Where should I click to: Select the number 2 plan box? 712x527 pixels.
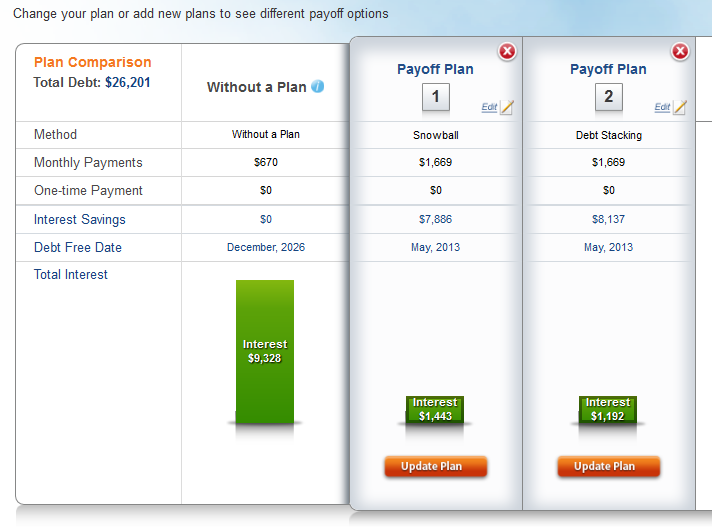coord(608,97)
